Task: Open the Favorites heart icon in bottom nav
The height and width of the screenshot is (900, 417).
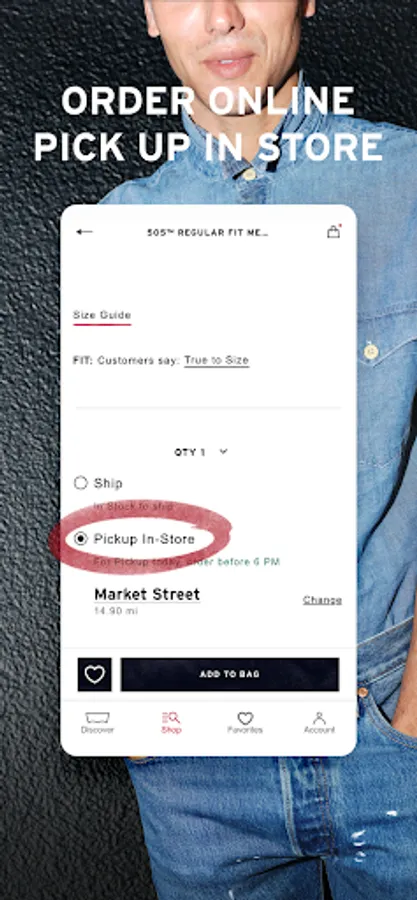Action: click(x=245, y=718)
